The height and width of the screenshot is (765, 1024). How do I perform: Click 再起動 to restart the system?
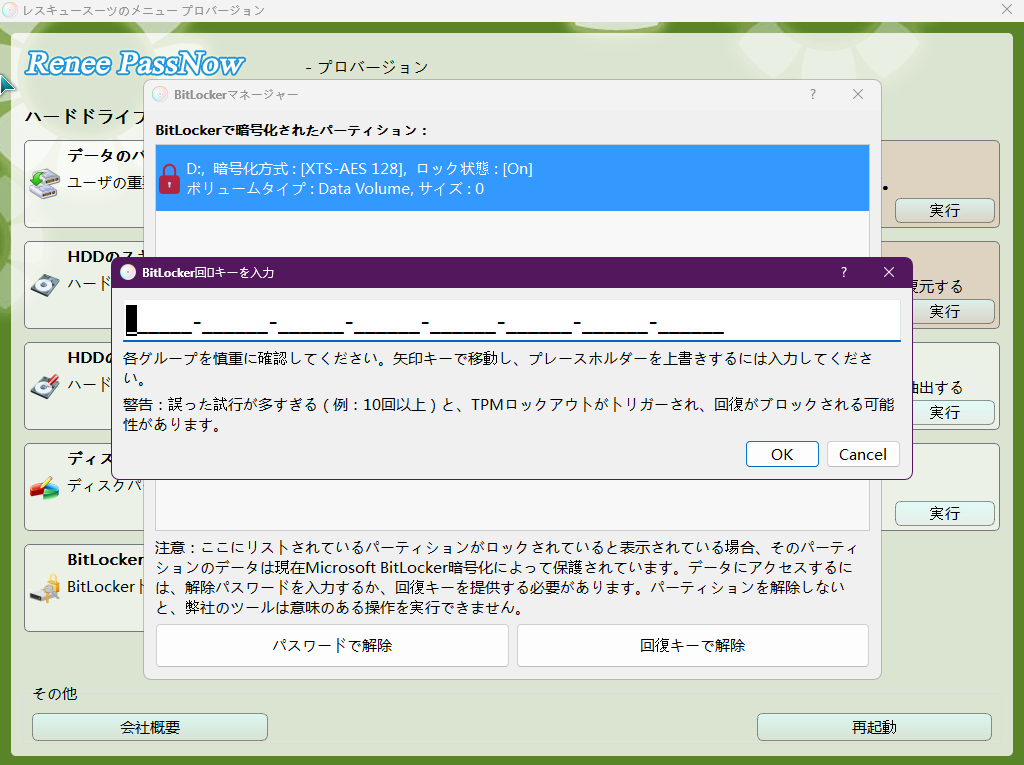(x=873, y=727)
